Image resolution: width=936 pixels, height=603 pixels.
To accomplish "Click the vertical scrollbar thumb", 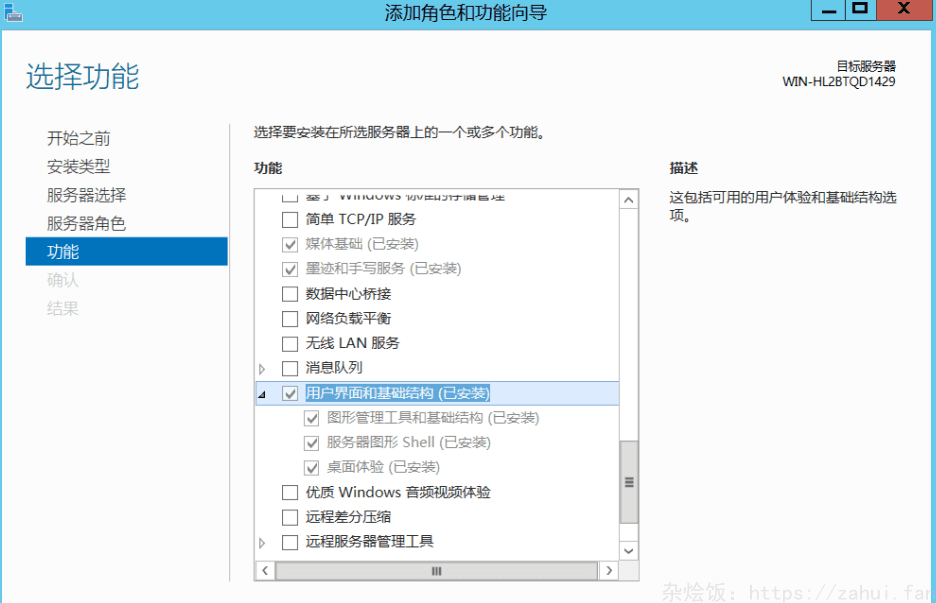I will tap(629, 482).
